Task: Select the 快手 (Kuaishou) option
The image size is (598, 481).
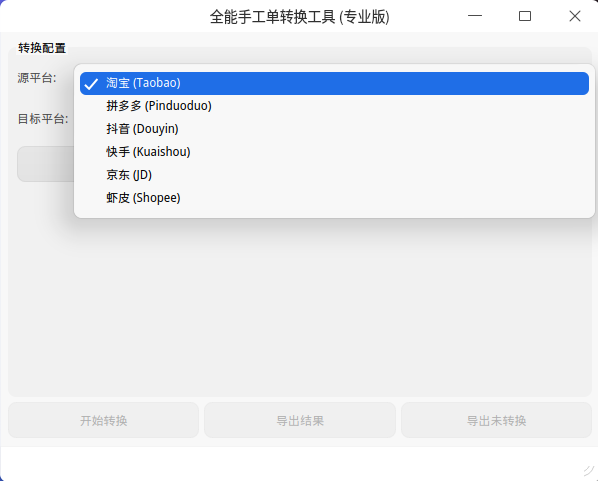Action: 334,152
